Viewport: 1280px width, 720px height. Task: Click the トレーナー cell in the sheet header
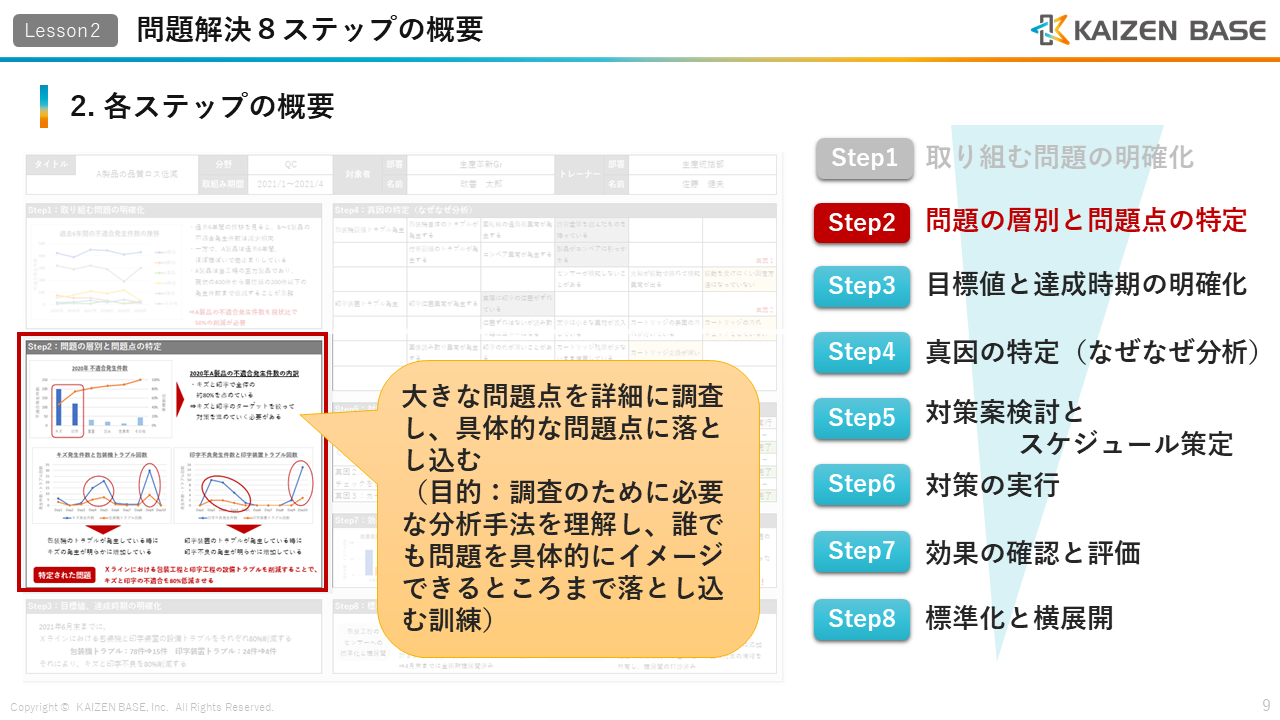pos(580,174)
